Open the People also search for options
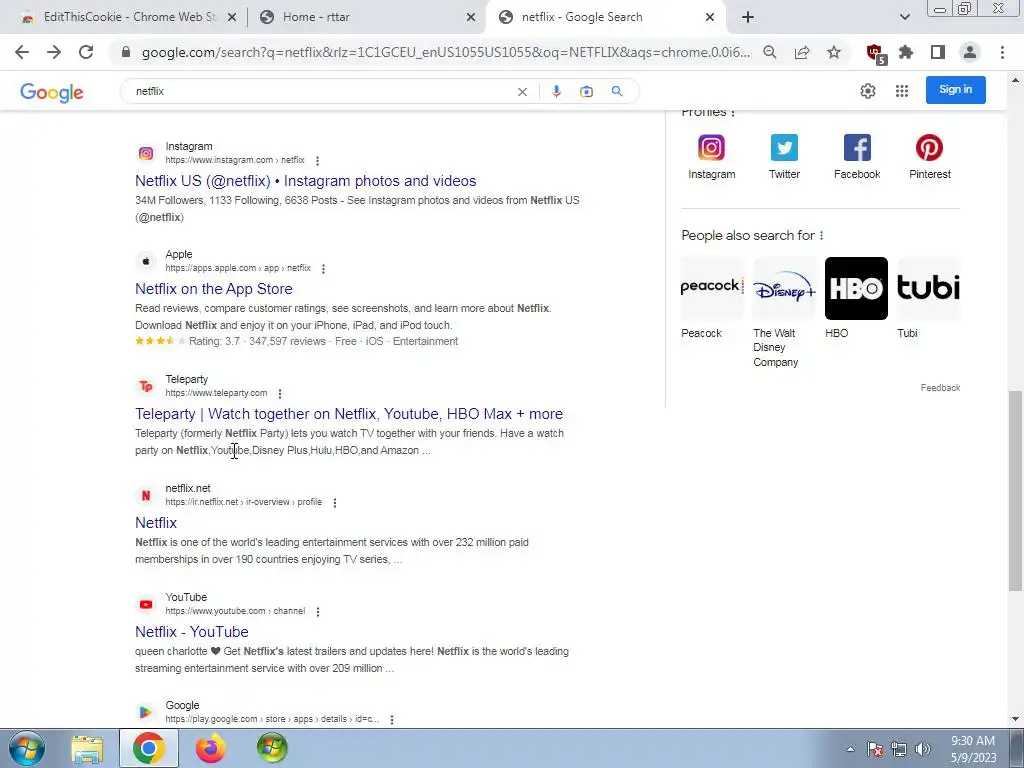This screenshot has height=768, width=1024. tap(822, 235)
